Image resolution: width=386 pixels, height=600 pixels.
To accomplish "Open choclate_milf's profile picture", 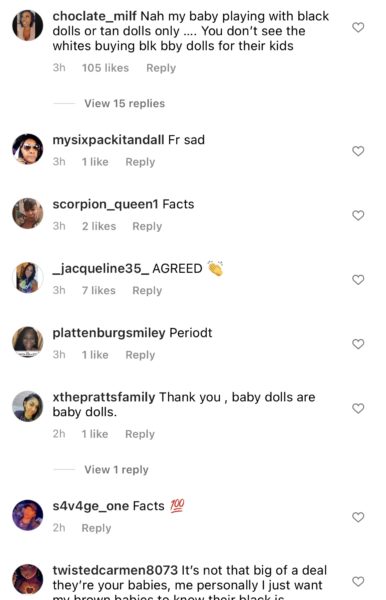I will (28, 25).
